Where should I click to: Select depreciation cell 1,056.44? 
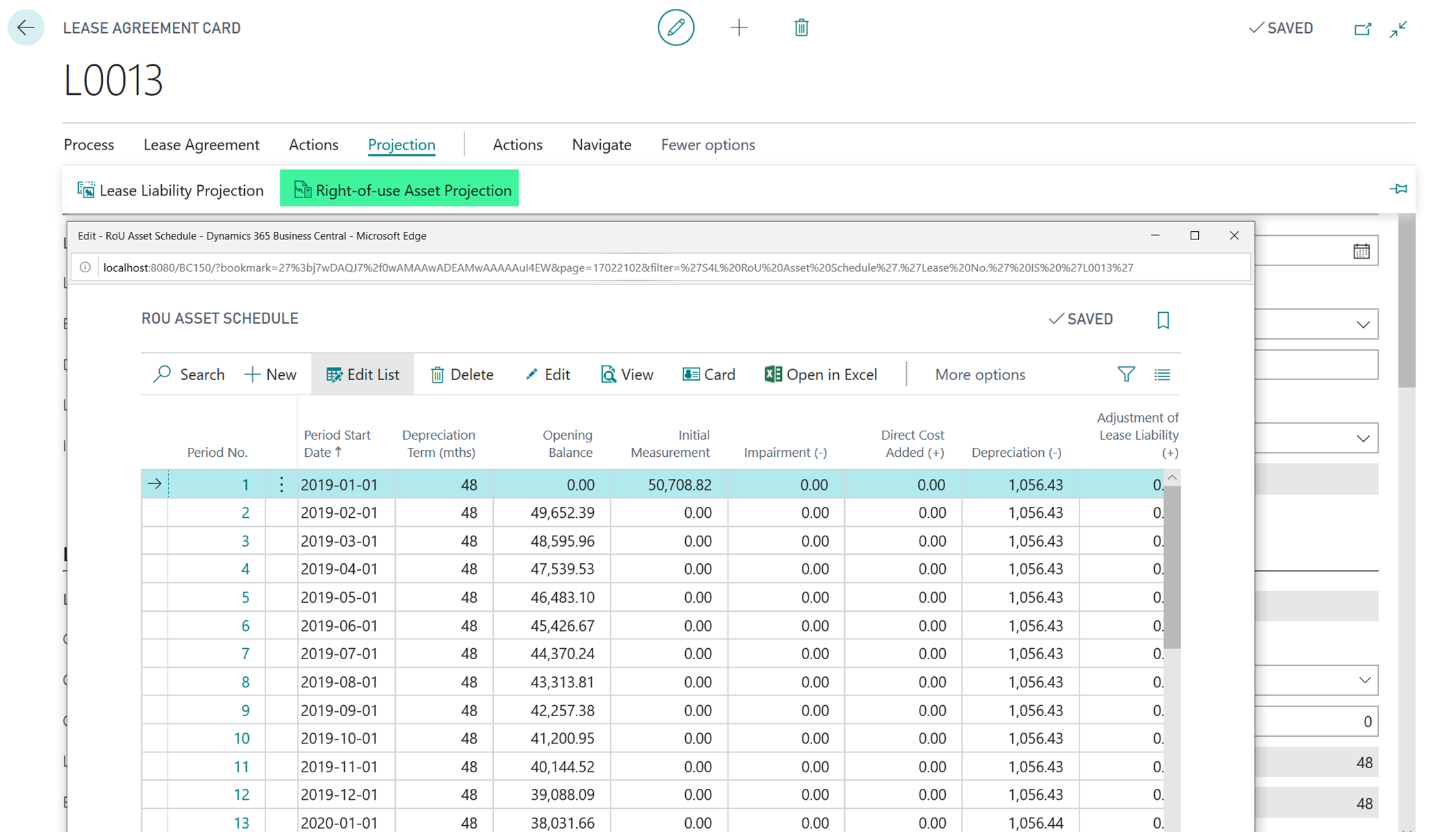coord(1021,823)
